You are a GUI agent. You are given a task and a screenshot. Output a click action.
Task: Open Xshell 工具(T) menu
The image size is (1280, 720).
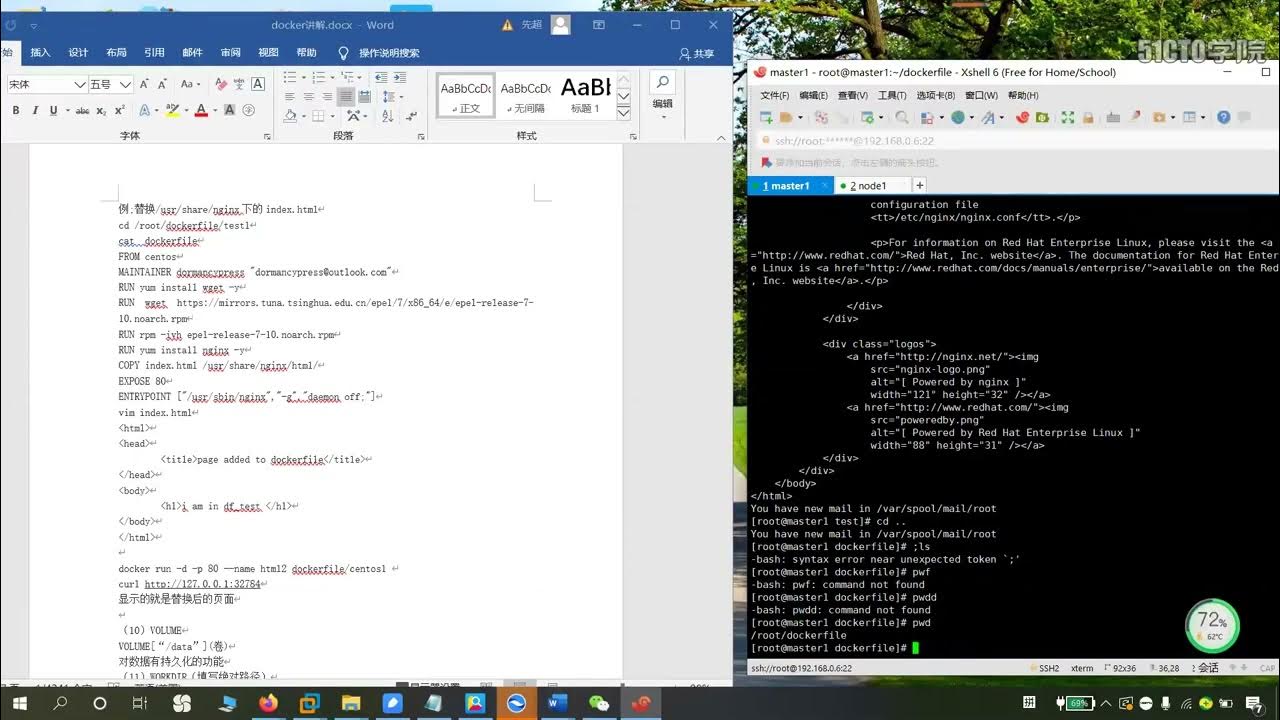point(892,95)
